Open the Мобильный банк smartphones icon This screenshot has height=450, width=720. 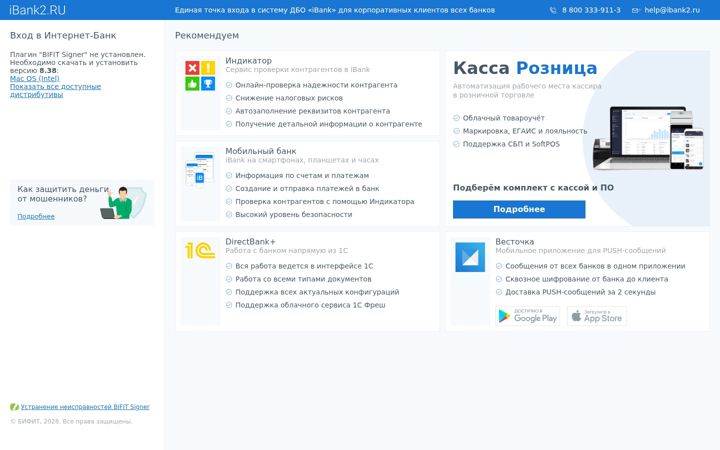pos(200,169)
